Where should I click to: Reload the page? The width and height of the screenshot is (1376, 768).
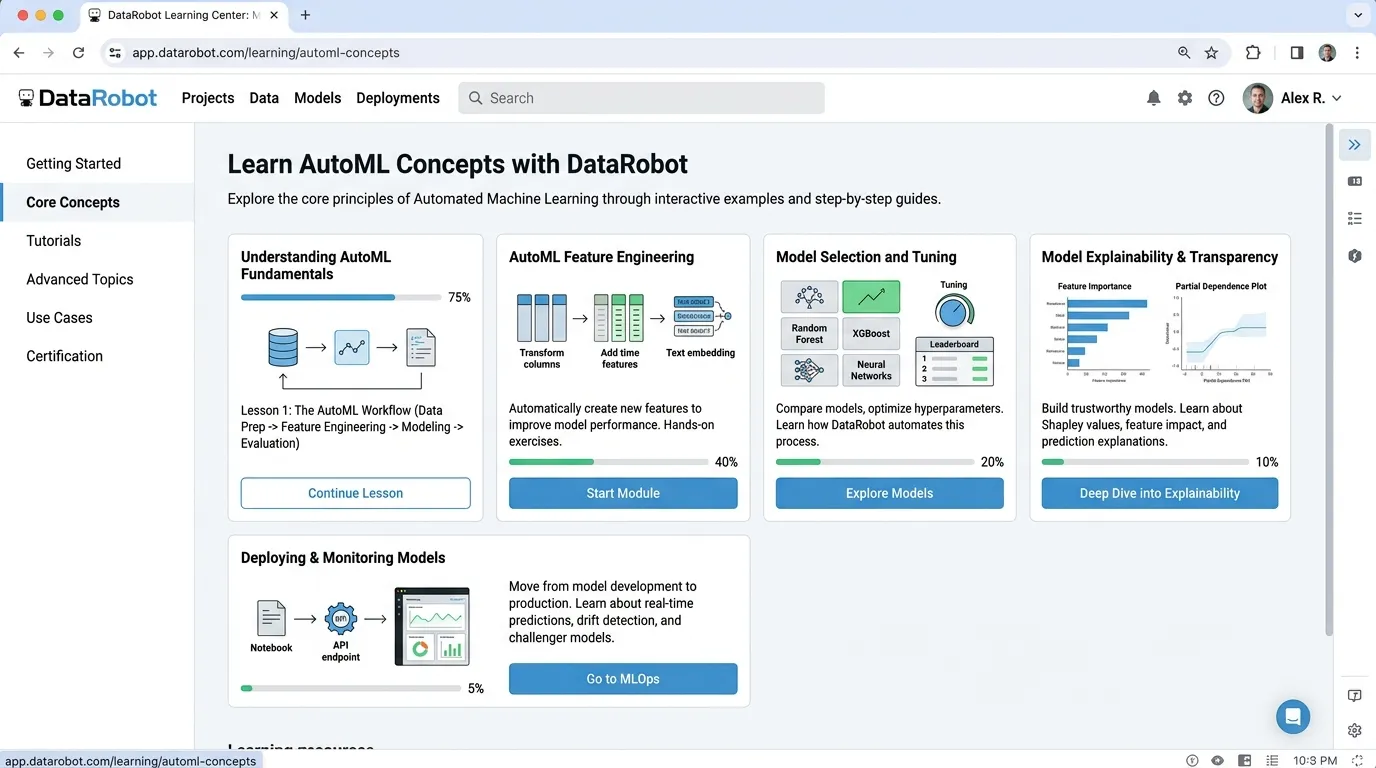[x=78, y=53]
